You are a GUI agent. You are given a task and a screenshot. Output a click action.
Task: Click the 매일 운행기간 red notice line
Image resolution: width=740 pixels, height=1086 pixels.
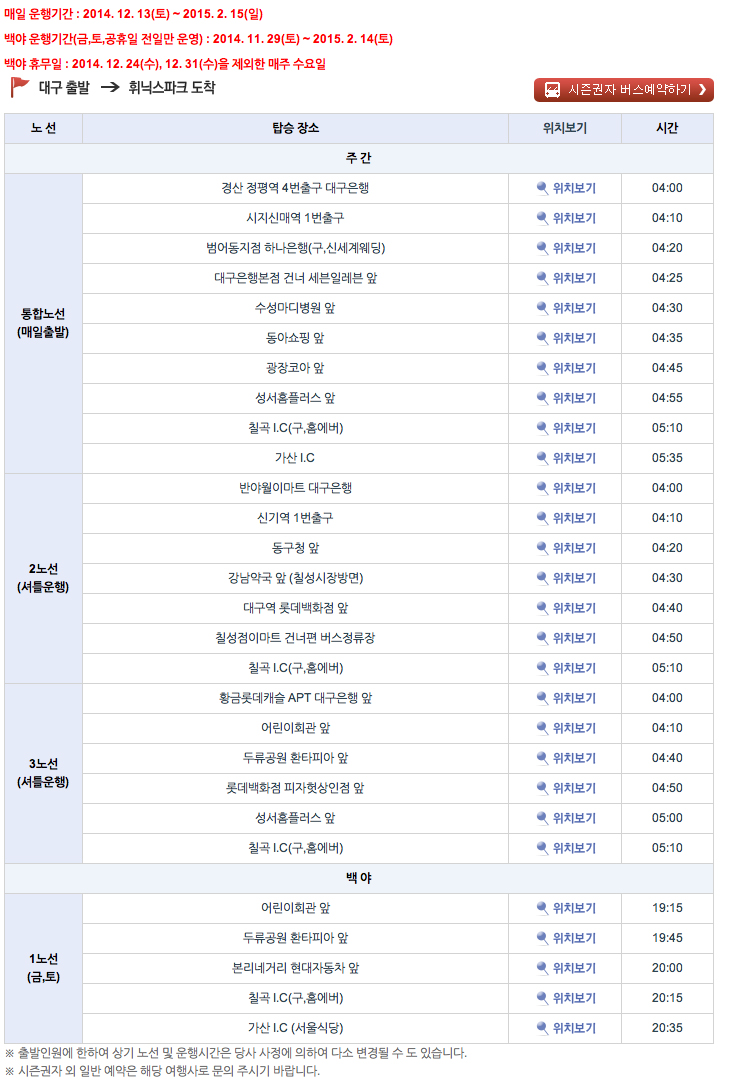pos(133,14)
